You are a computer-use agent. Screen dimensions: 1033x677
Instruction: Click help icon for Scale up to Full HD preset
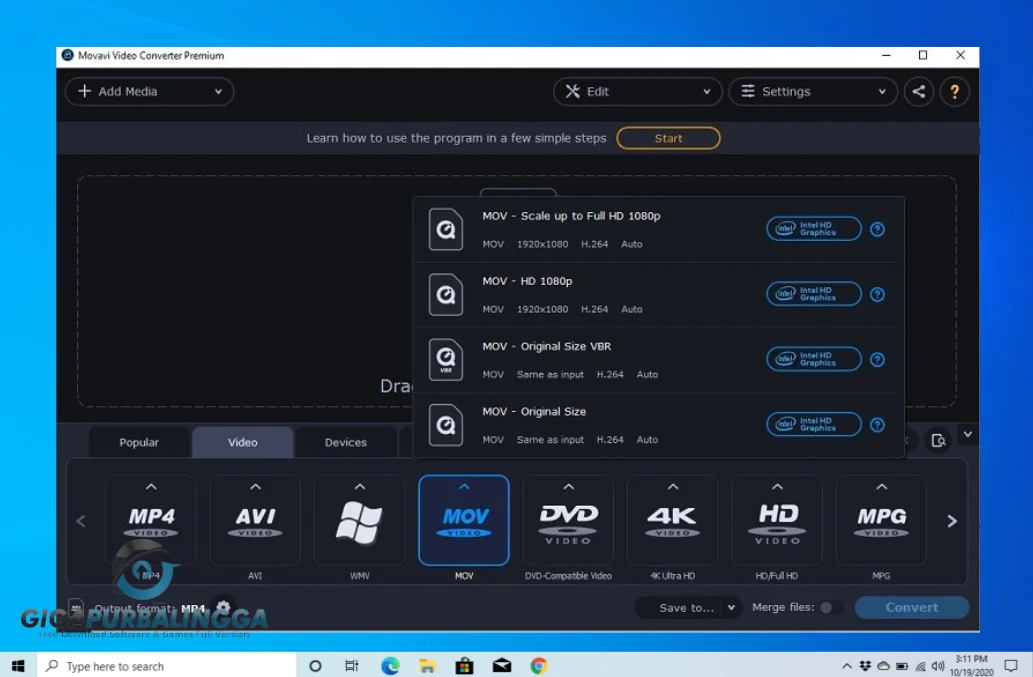877,229
